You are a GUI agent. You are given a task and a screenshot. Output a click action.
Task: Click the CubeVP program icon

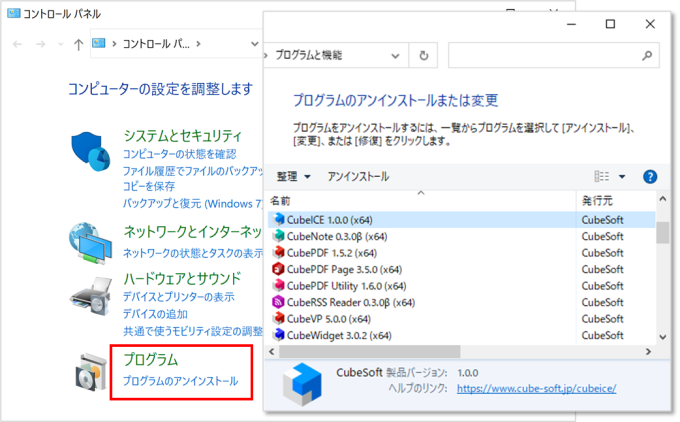point(279,318)
